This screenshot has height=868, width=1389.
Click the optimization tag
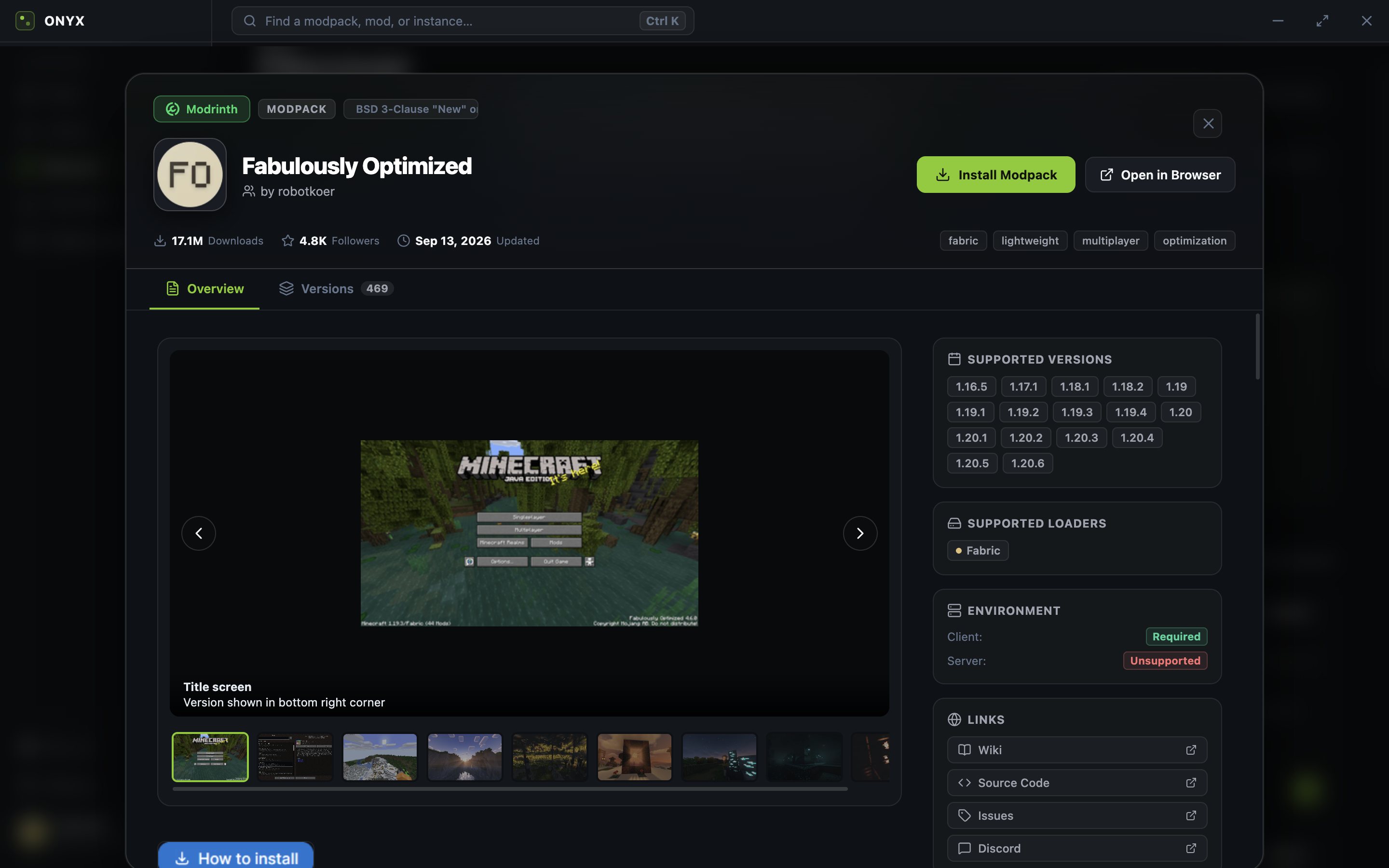point(1195,241)
